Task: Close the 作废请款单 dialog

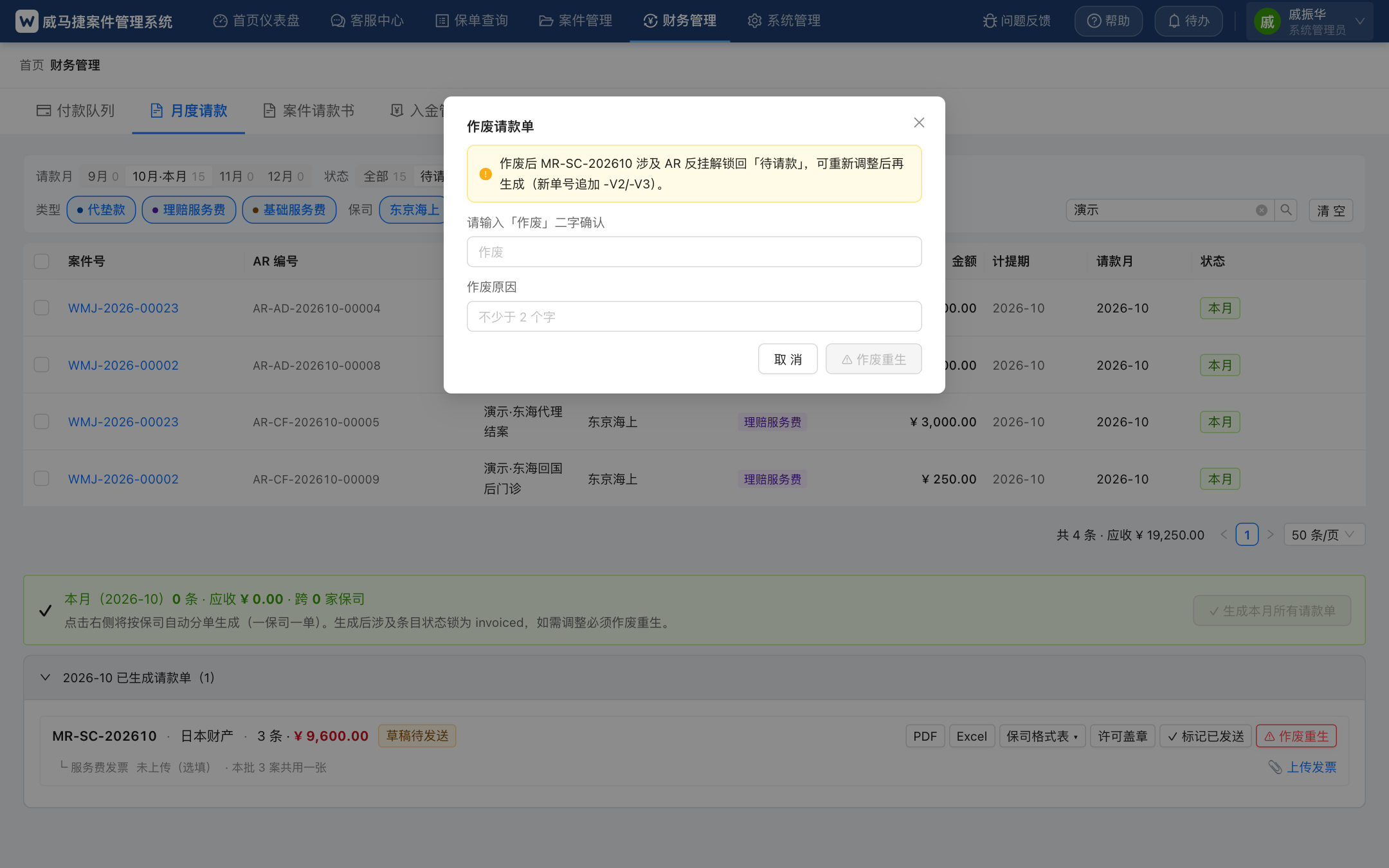Action: (919, 122)
